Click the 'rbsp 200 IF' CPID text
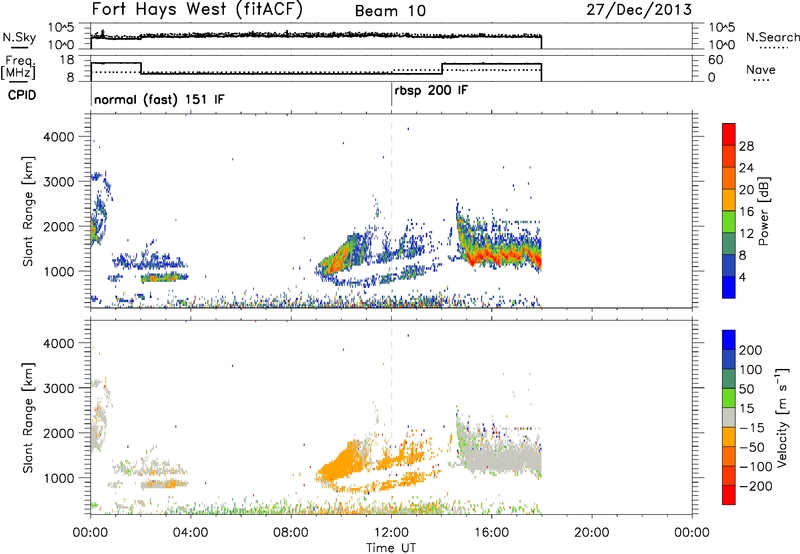The width and height of the screenshot is (800, 554). pyautogui.click(x=431, y=91)
